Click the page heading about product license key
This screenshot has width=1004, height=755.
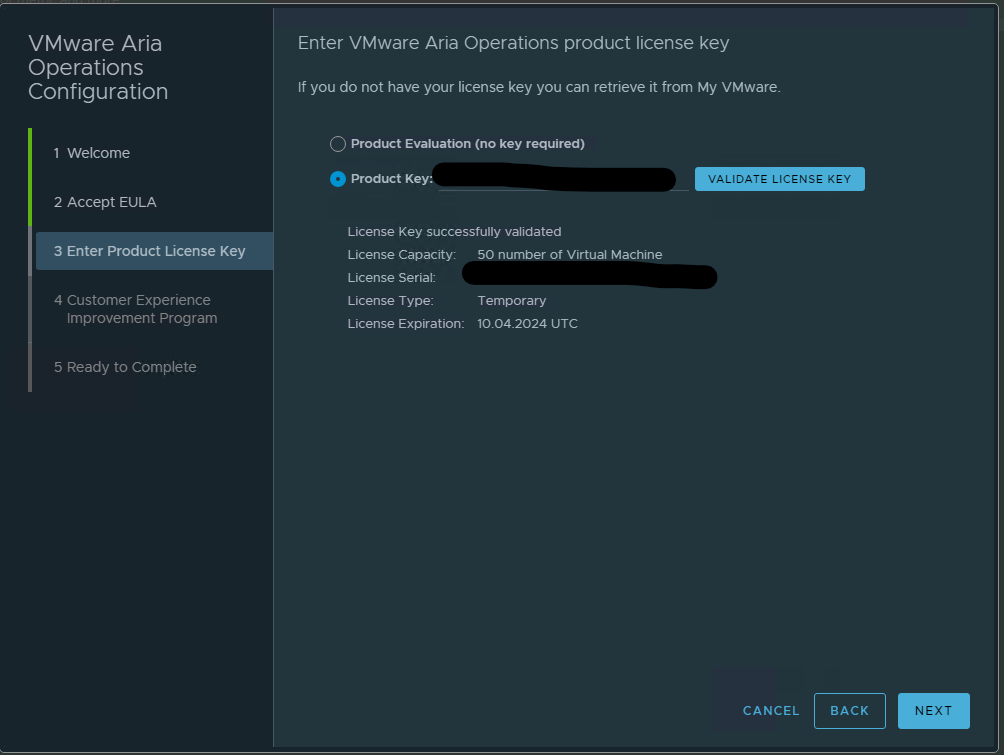513,43
